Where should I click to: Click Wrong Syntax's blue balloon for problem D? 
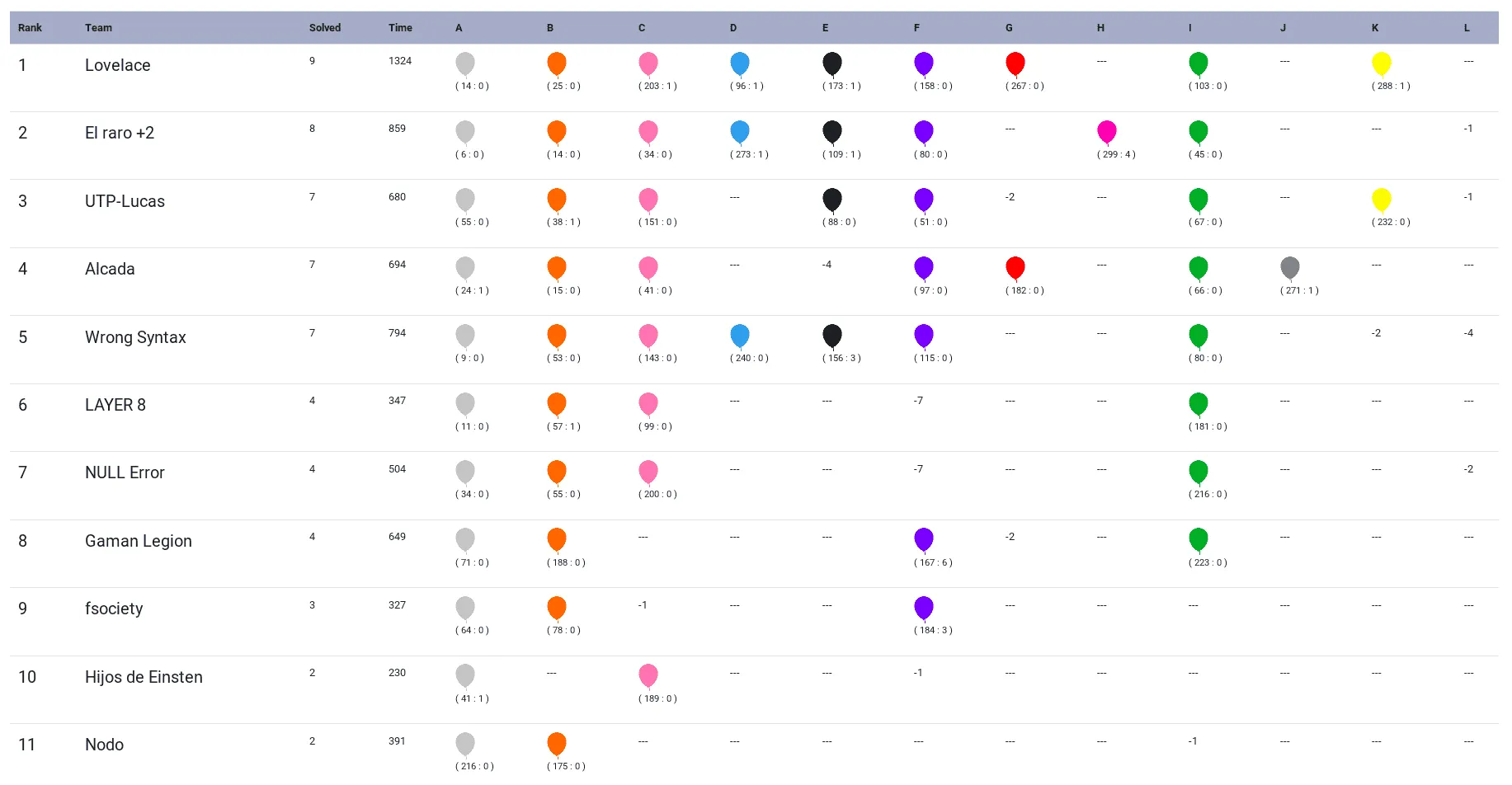(x=739, y=336)
